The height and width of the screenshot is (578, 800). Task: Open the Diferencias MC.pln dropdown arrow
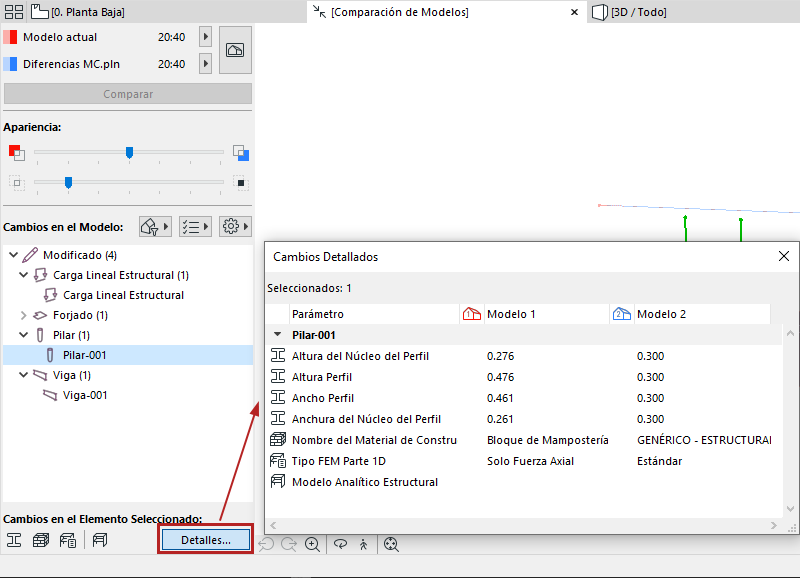(x=206, y=64)
